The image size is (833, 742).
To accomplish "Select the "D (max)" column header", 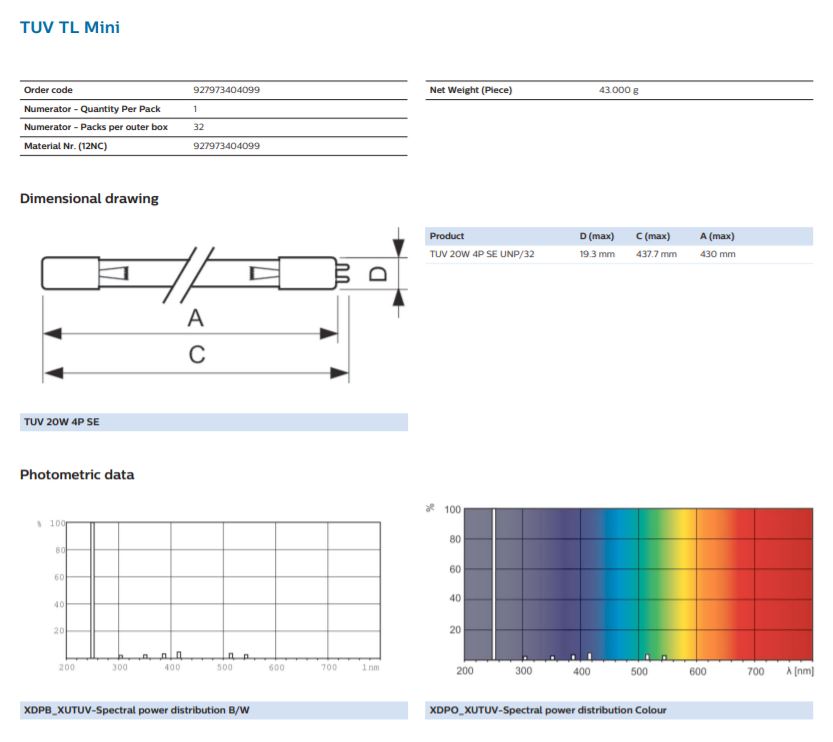I will click(x=597, y=236).
